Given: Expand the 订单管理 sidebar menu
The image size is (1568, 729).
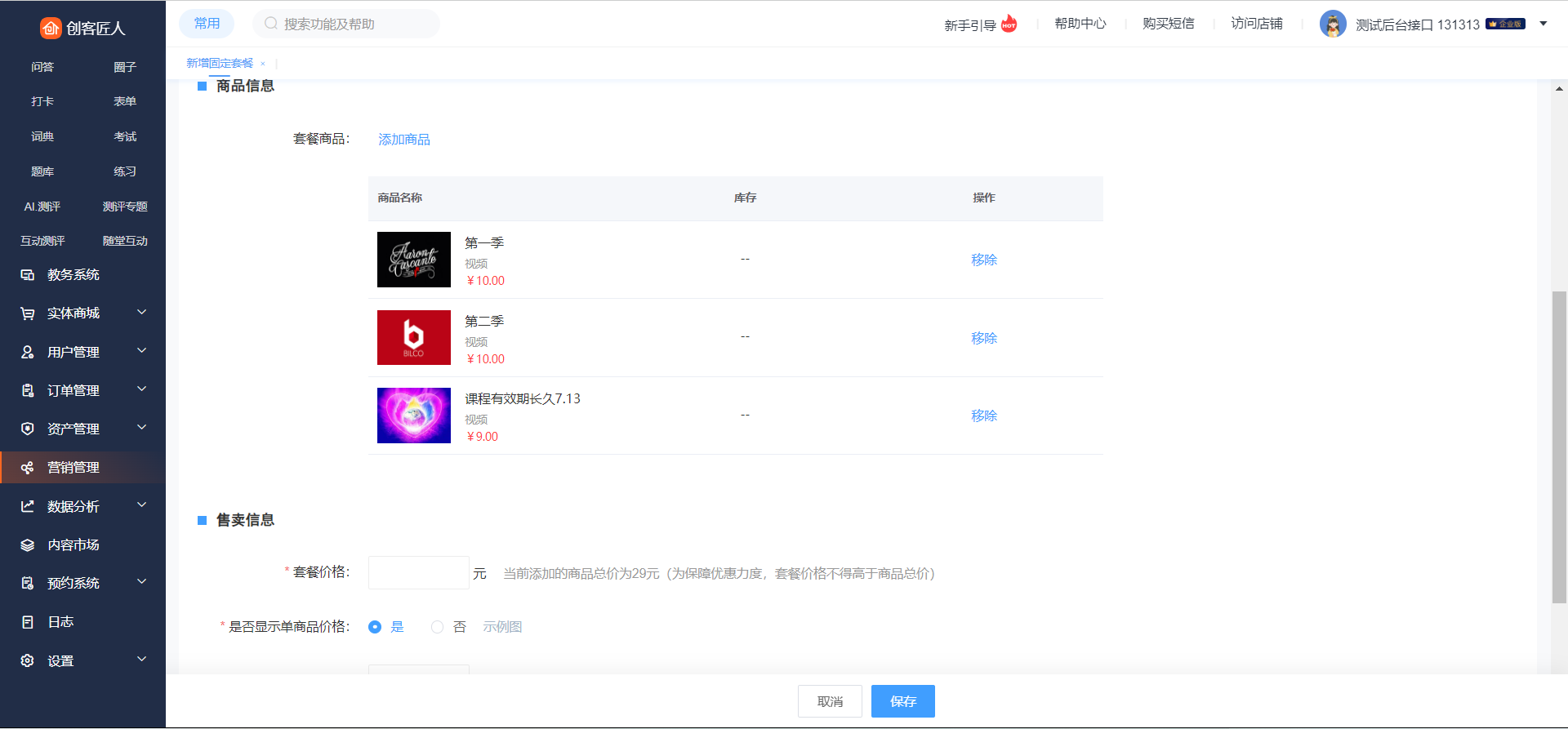Looking at the screenshot, I should click(142, 389).
